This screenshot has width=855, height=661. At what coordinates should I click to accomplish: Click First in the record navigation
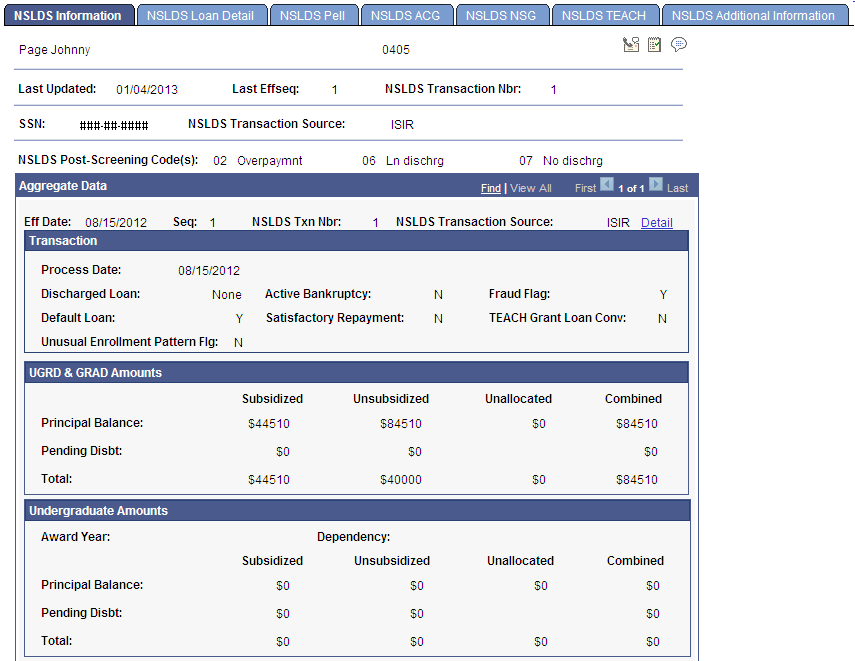585,187
